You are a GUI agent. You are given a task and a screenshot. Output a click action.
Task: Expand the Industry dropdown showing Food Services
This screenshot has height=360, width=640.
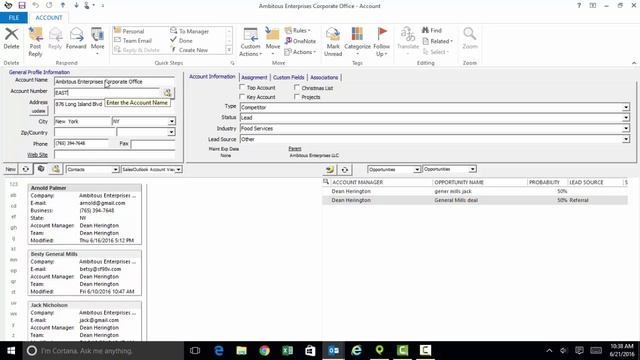pos(626,129)
